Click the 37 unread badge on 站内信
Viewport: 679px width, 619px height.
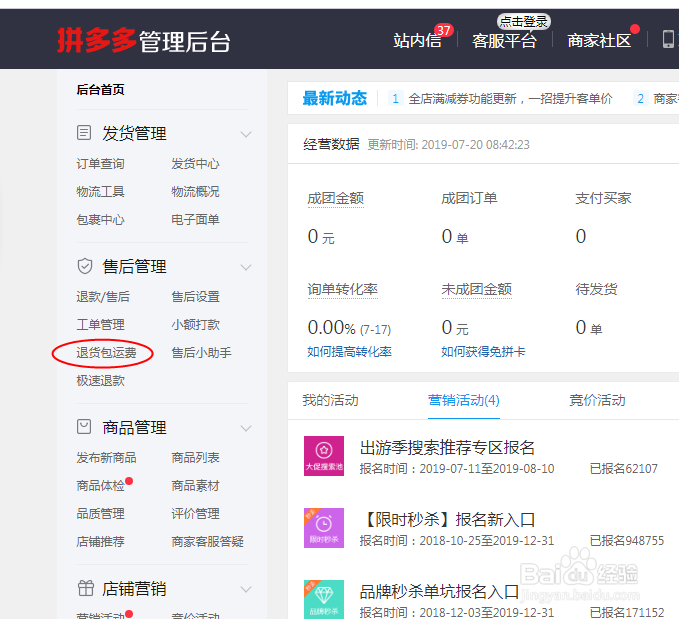pyautogui.click(x=443, y=30)
